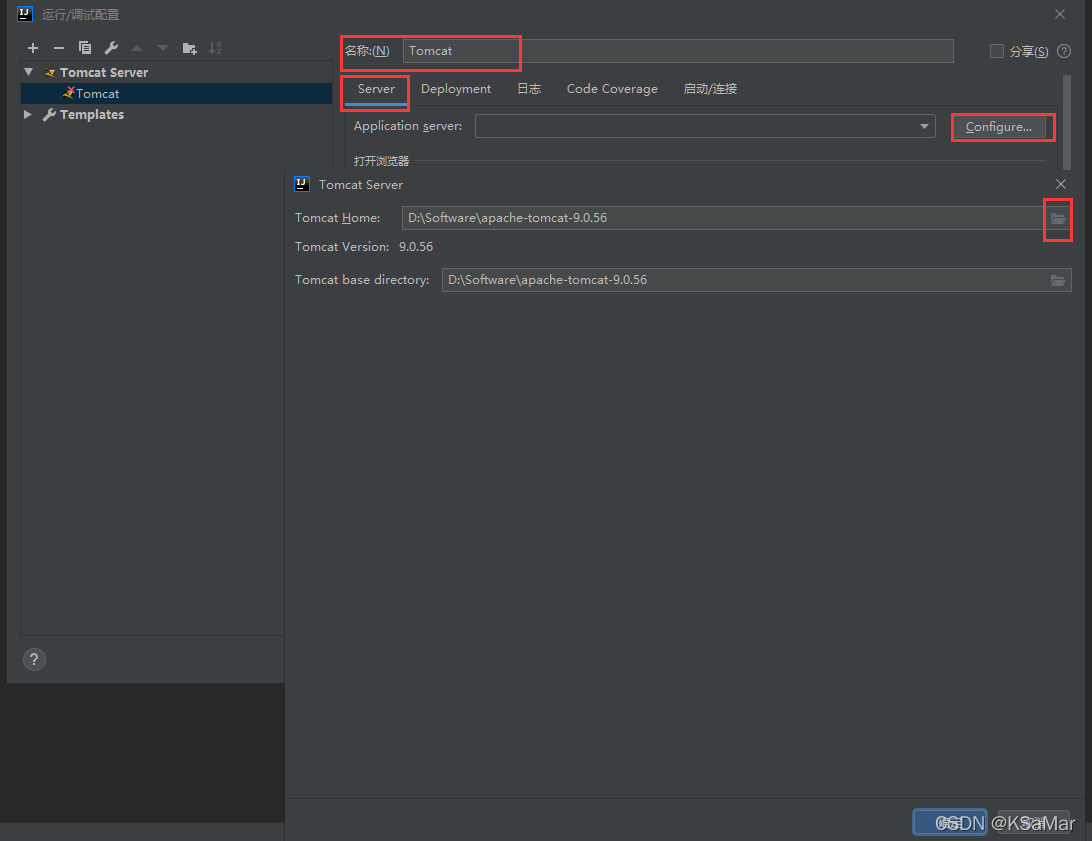This screenshot has width=1092, height=841.
Task: Open help icon next to the share checkbox
Action: [1063, 51]
